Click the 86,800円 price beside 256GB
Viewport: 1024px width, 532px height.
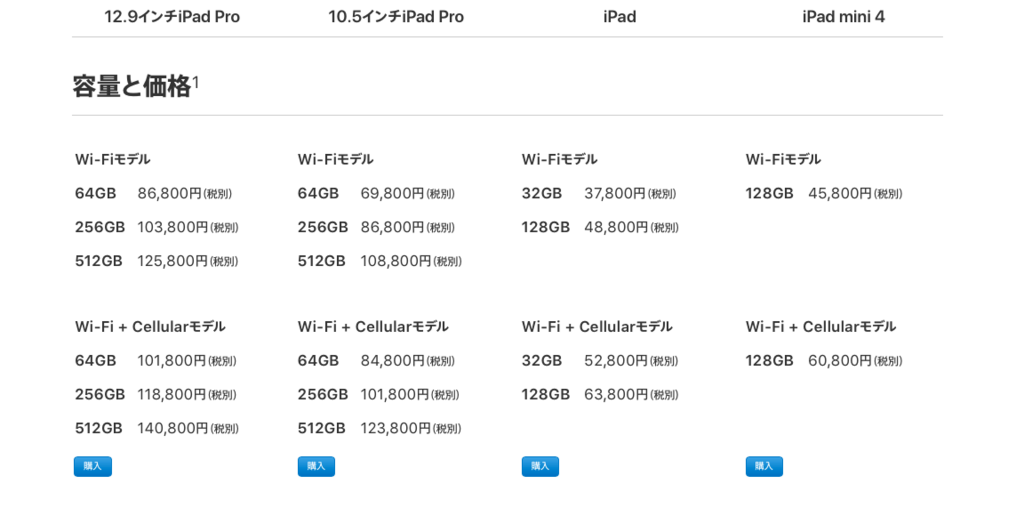pos(392,227)
